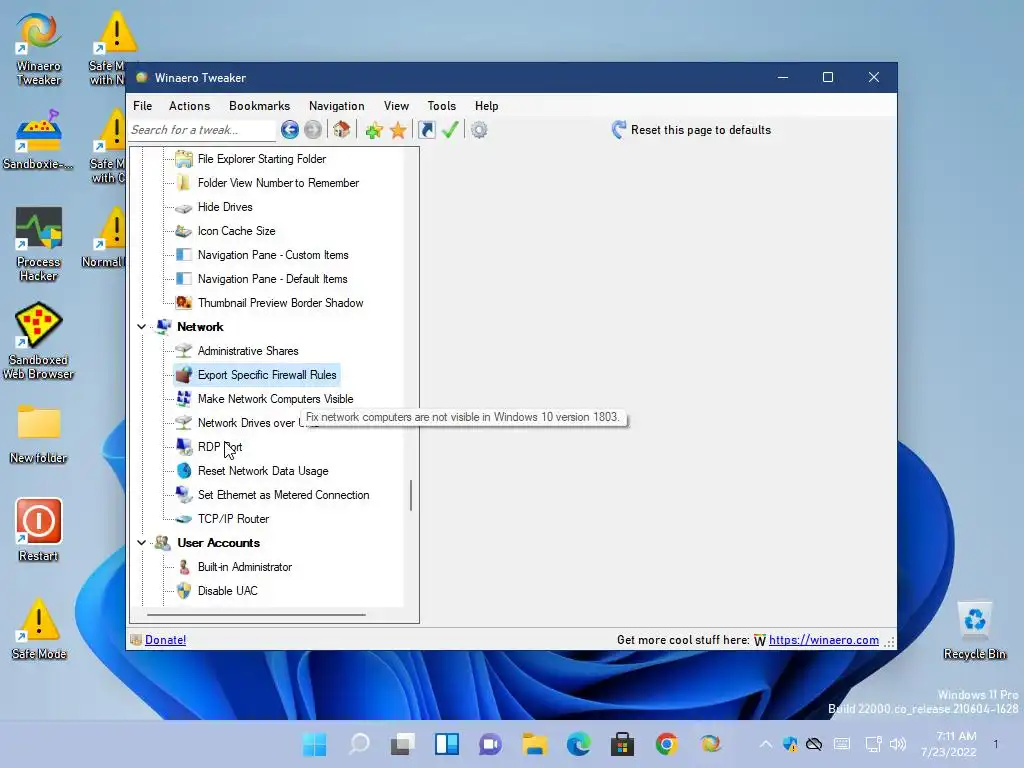
Task: Click the Search for a tweak field
Action: [202, 130]
